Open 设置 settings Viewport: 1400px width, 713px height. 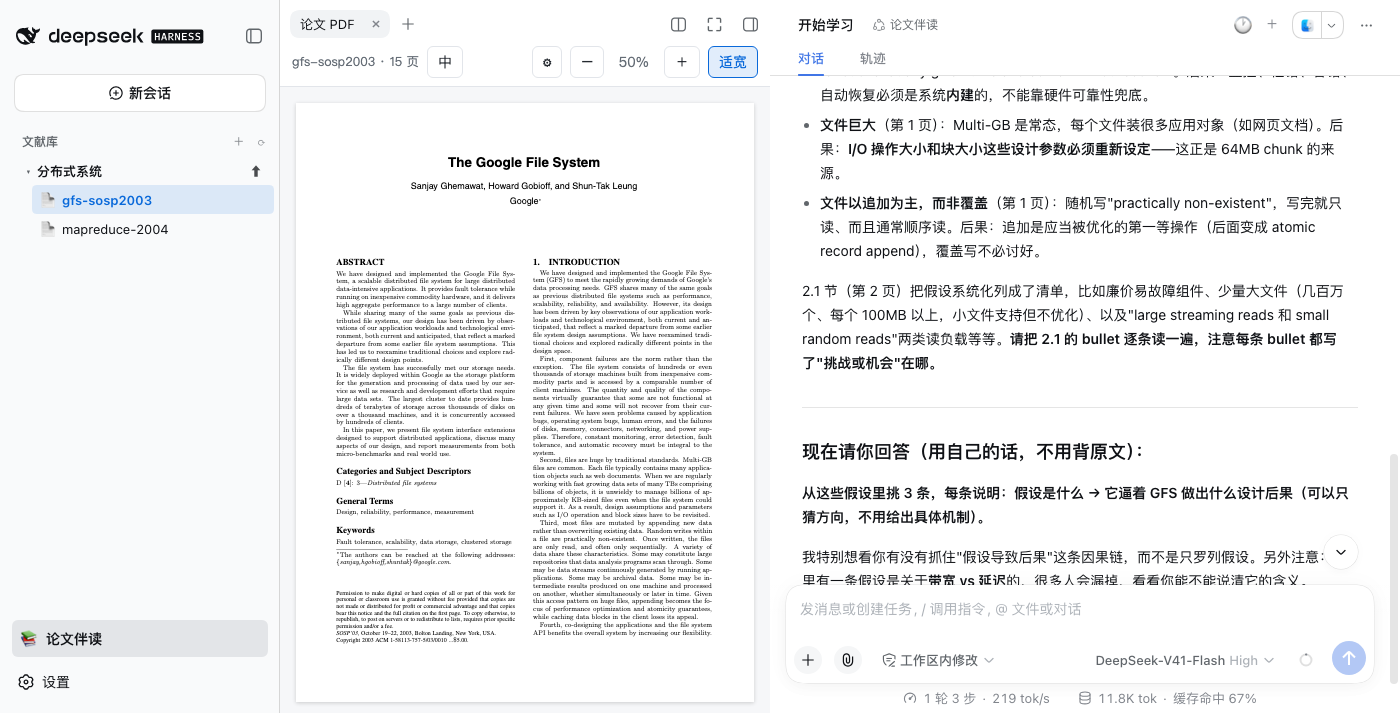(x=45, y=682)
